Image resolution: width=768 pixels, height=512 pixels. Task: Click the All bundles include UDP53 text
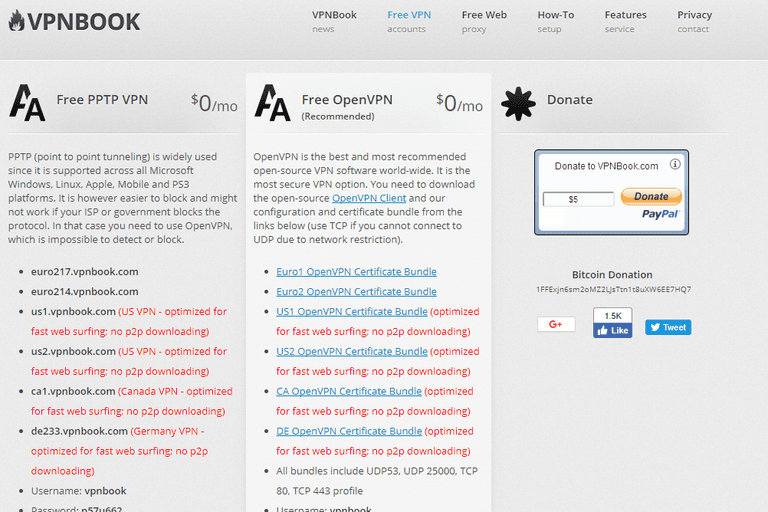tap(377, 481)
